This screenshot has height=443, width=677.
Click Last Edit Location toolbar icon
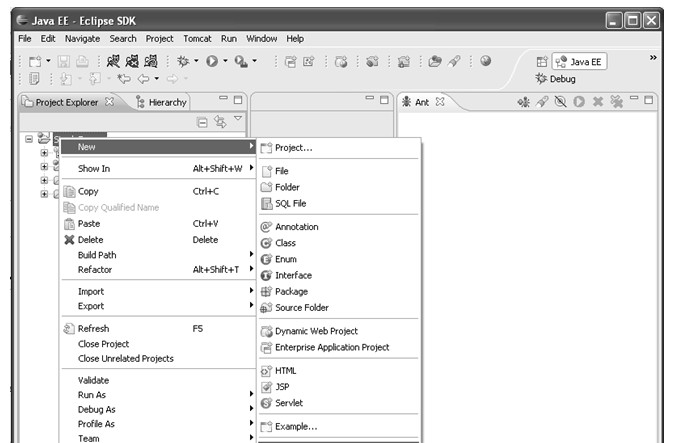(x=124, y=79)
